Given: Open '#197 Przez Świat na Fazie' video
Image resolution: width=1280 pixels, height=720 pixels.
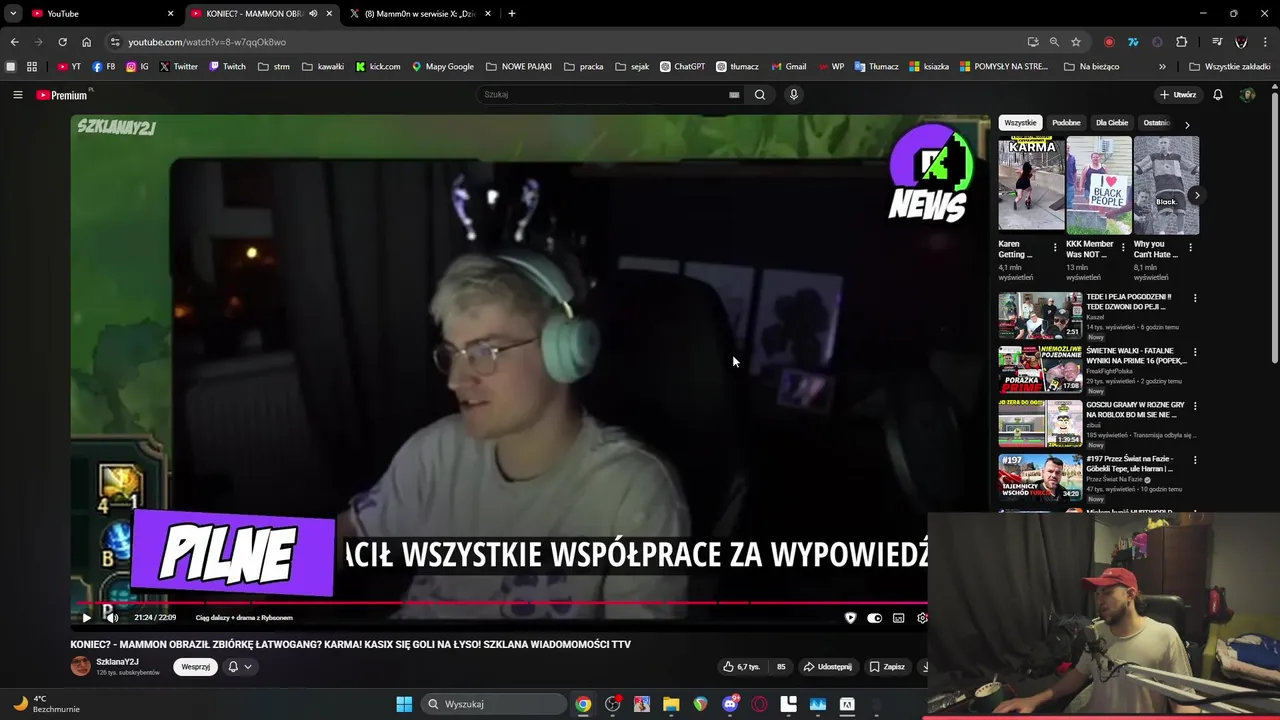Looking at the screenshot, I should (x=1040, y=478).
